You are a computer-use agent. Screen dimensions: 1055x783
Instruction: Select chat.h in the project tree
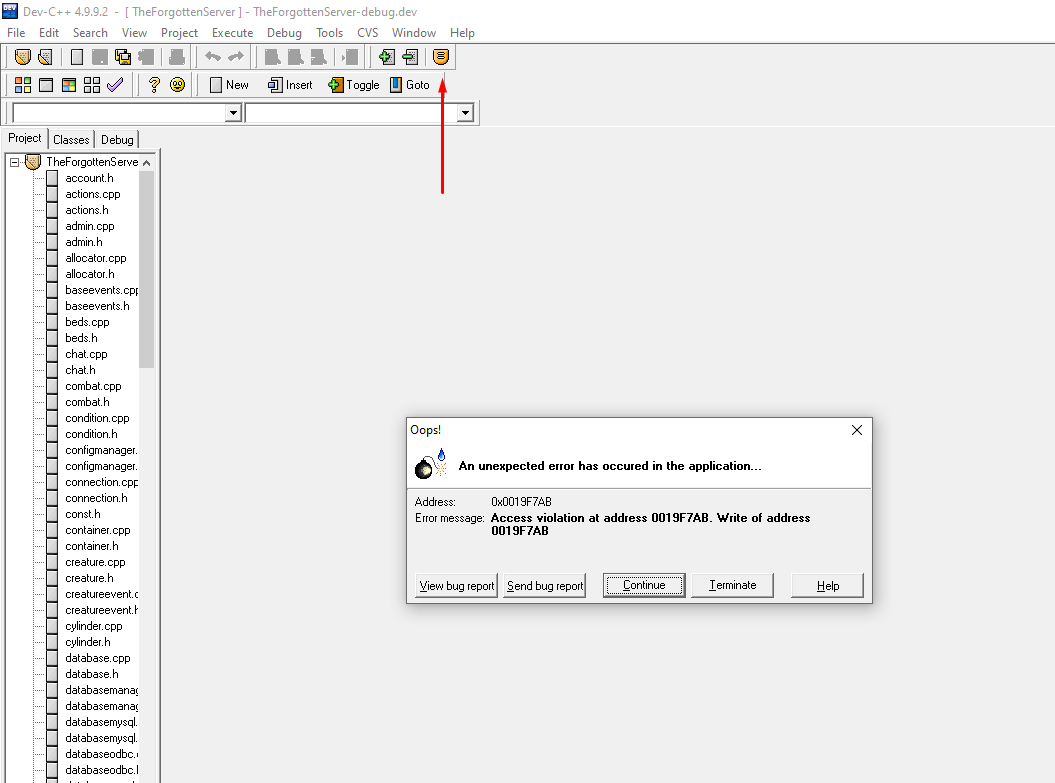pos(81,370)
